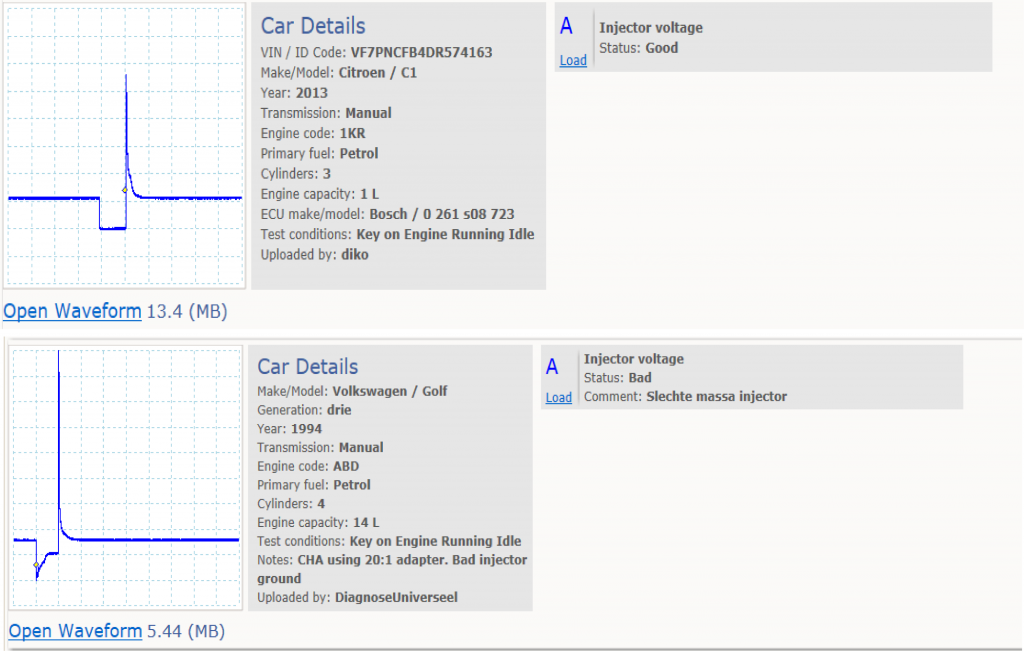Click the Citroen Test conditions entry
Screen dimensions: 1024x651
click(x=397, y=234)
